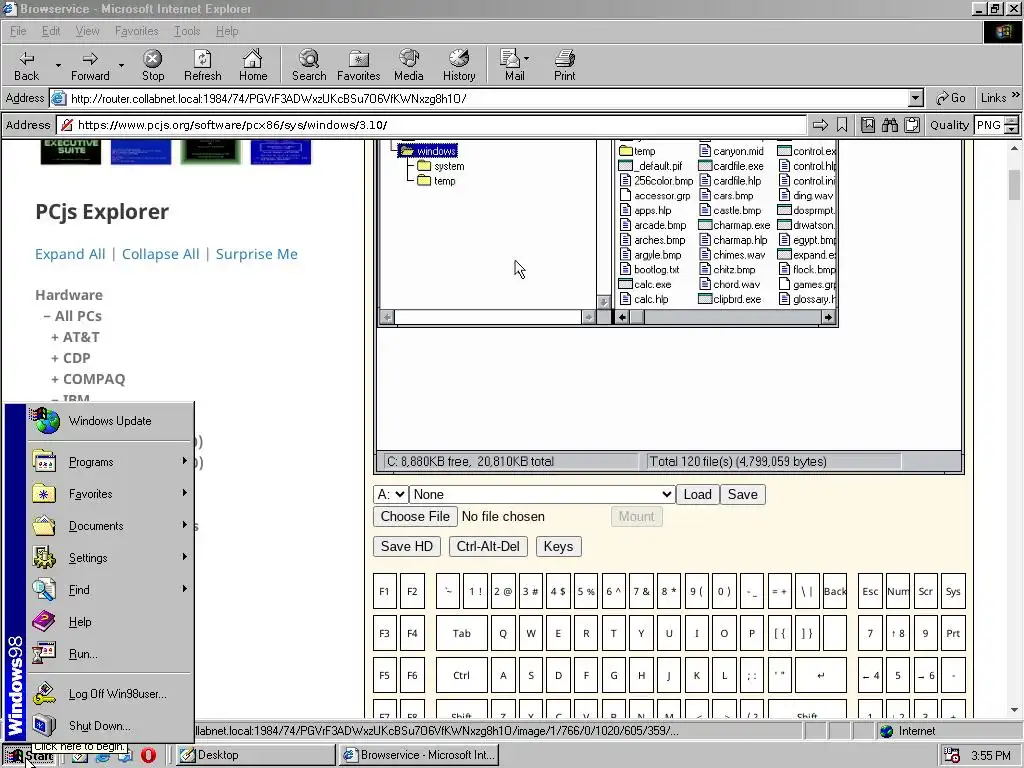Stop page loading with the Stop icon
The width and height of the screenshot is (1024, 768).
tap(153, 65)
